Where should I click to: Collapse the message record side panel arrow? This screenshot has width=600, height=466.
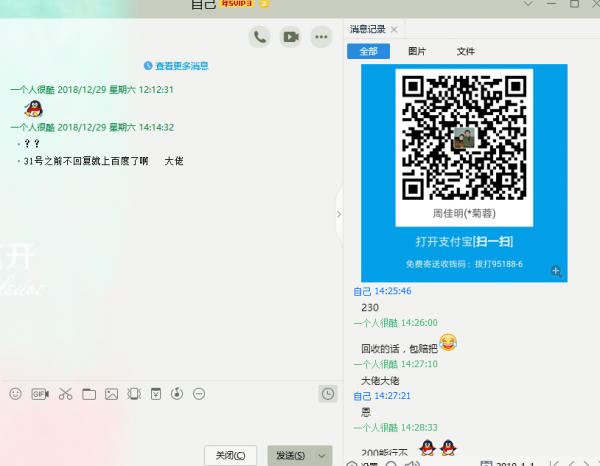339,214
